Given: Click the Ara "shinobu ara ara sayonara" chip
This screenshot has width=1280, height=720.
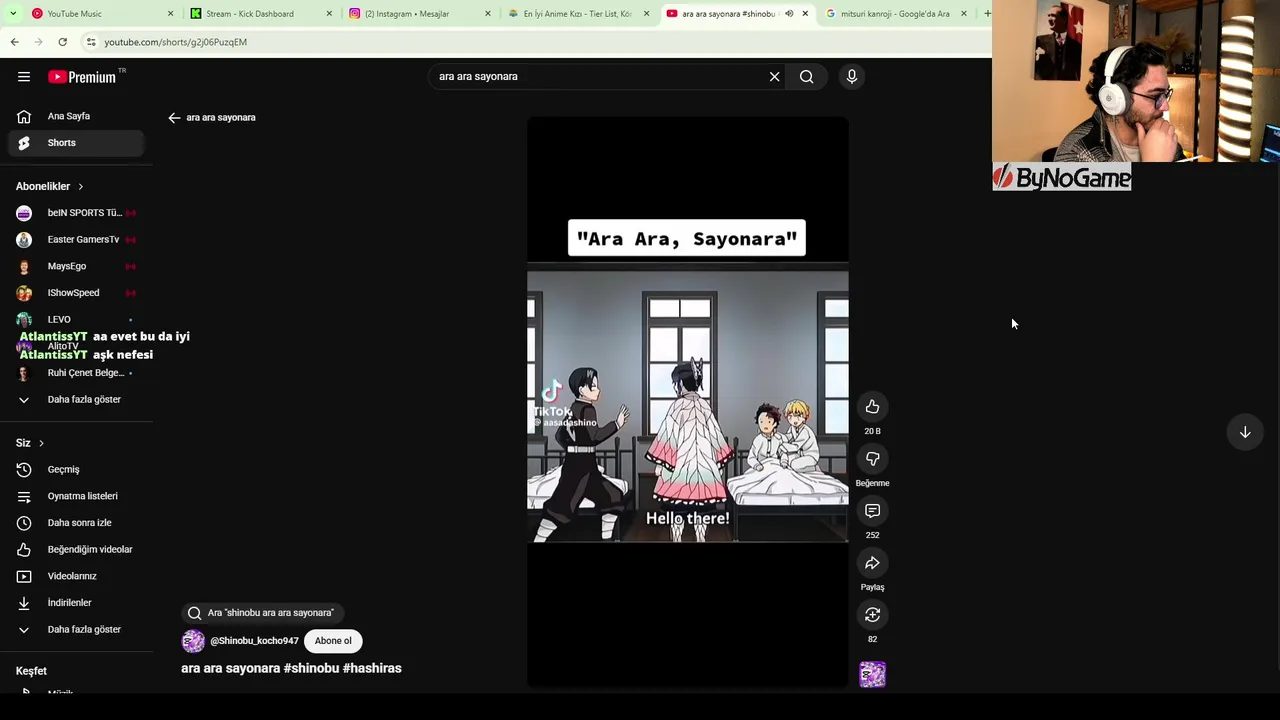Looking at the screenshot, I should (x=262, y=613).
